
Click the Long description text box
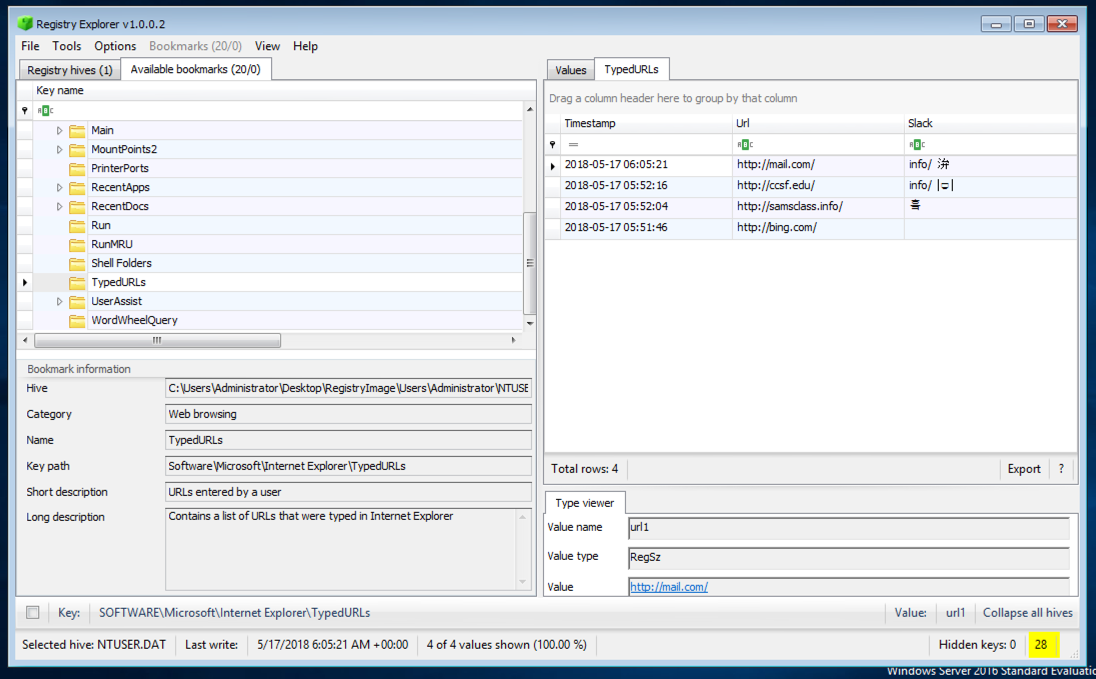tap(348, 549)
